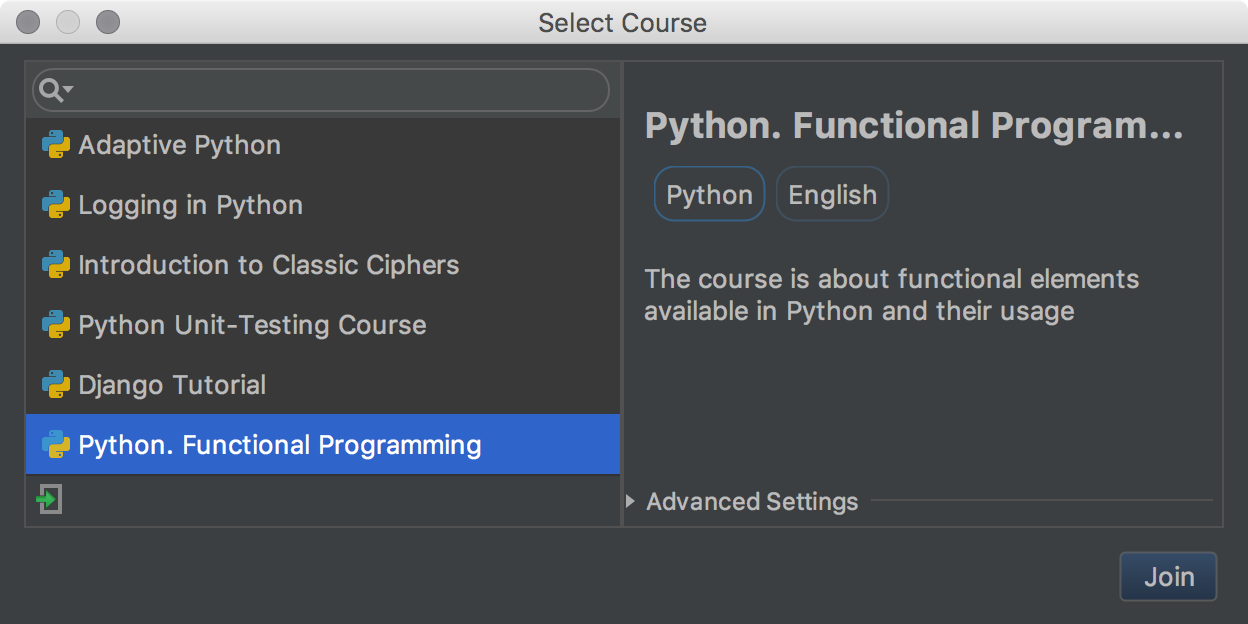Expand the Advanced Settings section

630,501
